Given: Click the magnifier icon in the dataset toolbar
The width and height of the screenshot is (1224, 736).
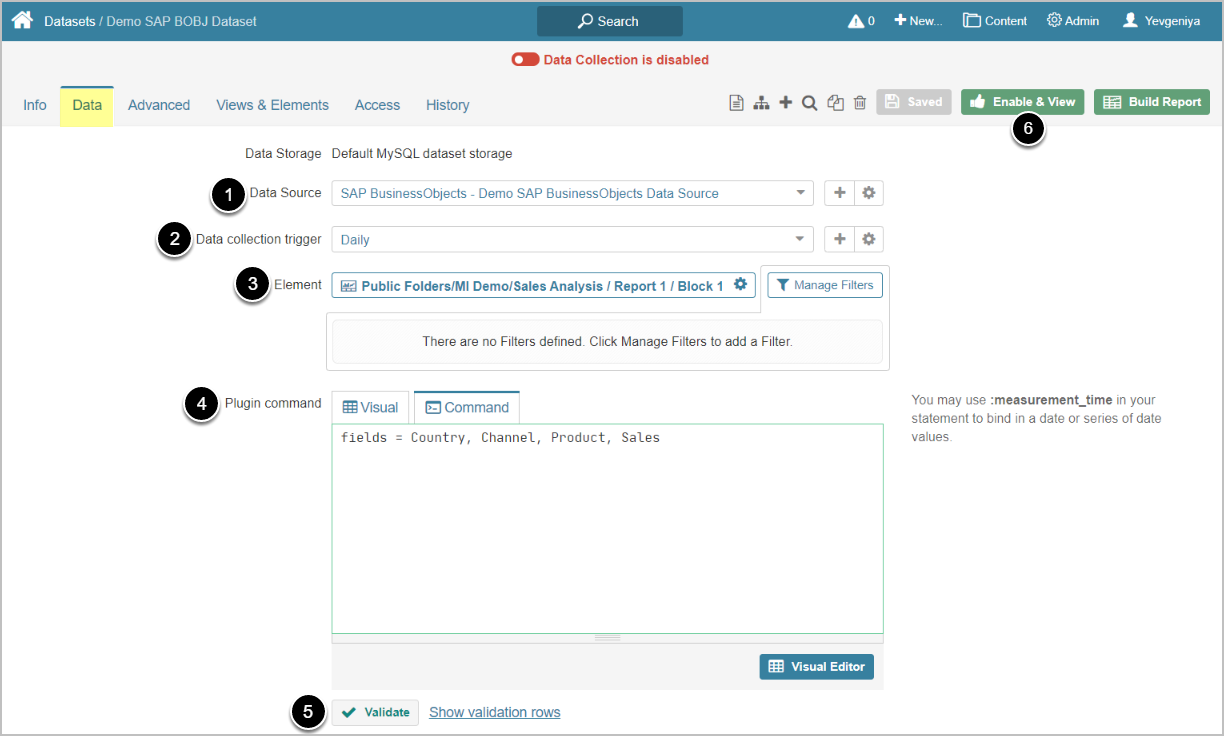Looking at the screenshot, I should coord(810,102).
